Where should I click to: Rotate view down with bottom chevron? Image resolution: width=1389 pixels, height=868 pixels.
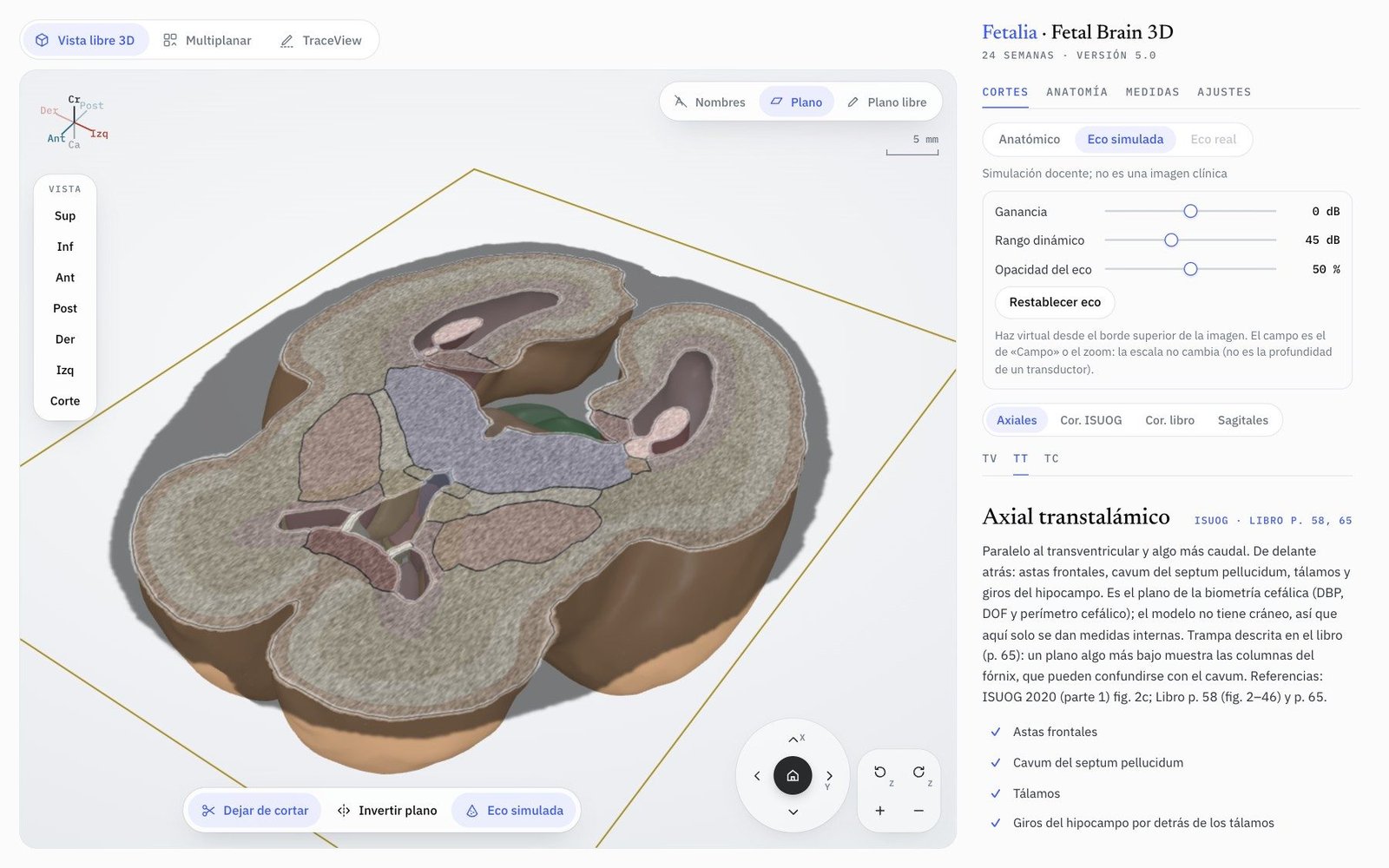[x=793, y=812]
